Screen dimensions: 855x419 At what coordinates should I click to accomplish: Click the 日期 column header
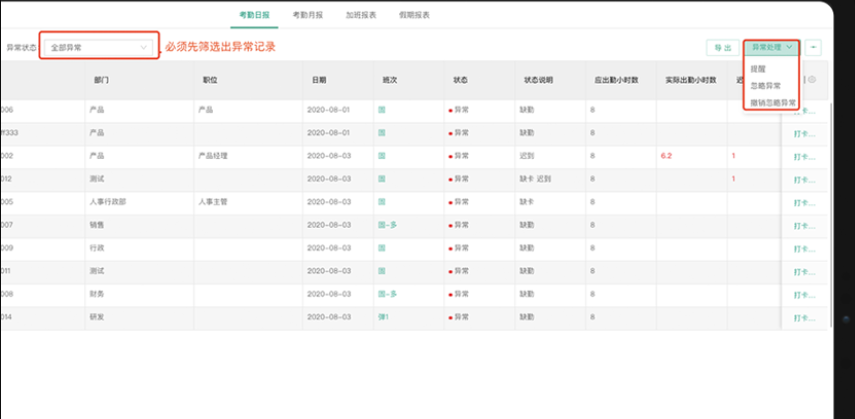[x=318, y=80]
